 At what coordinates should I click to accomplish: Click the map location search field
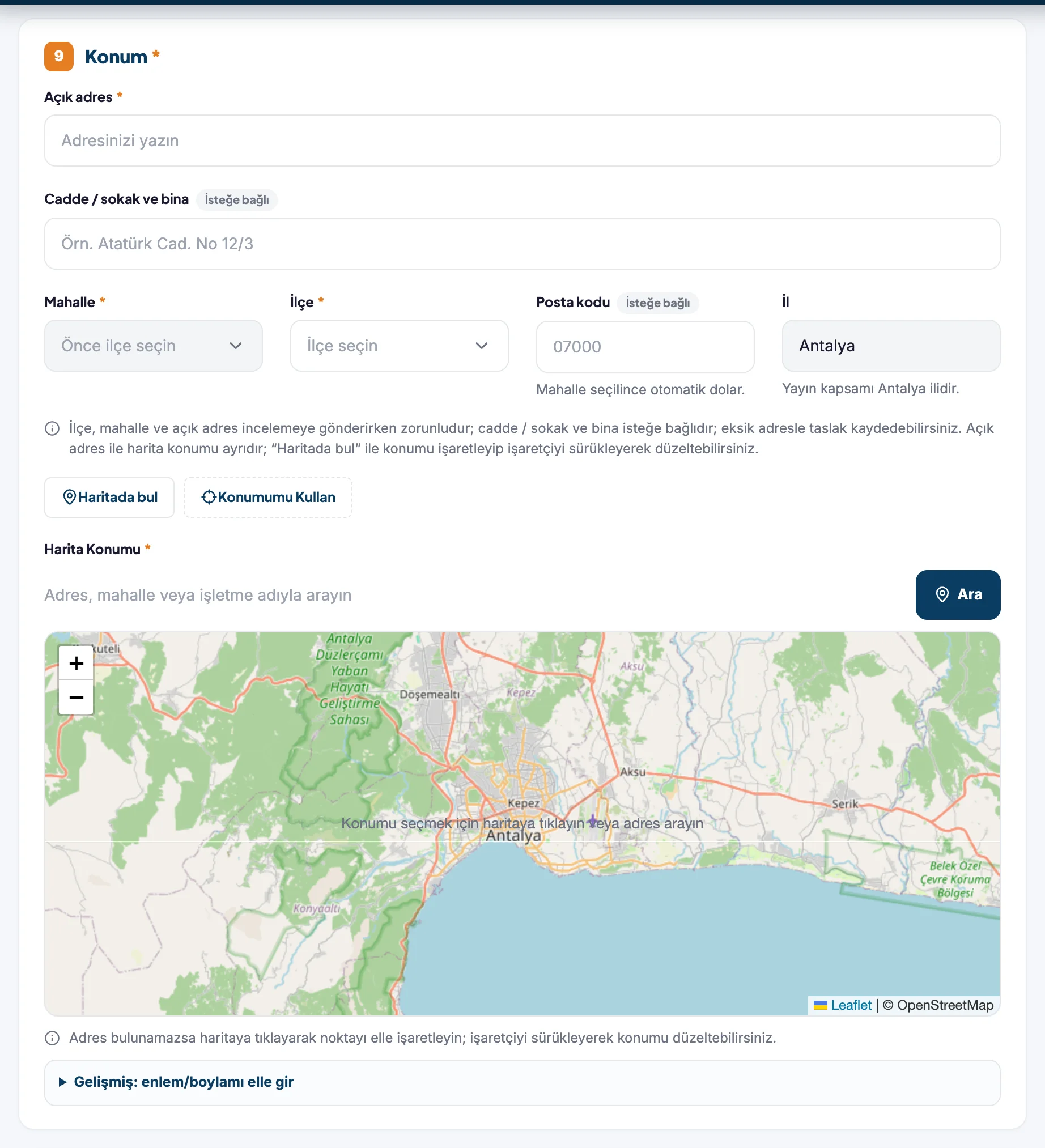point(475,595)
